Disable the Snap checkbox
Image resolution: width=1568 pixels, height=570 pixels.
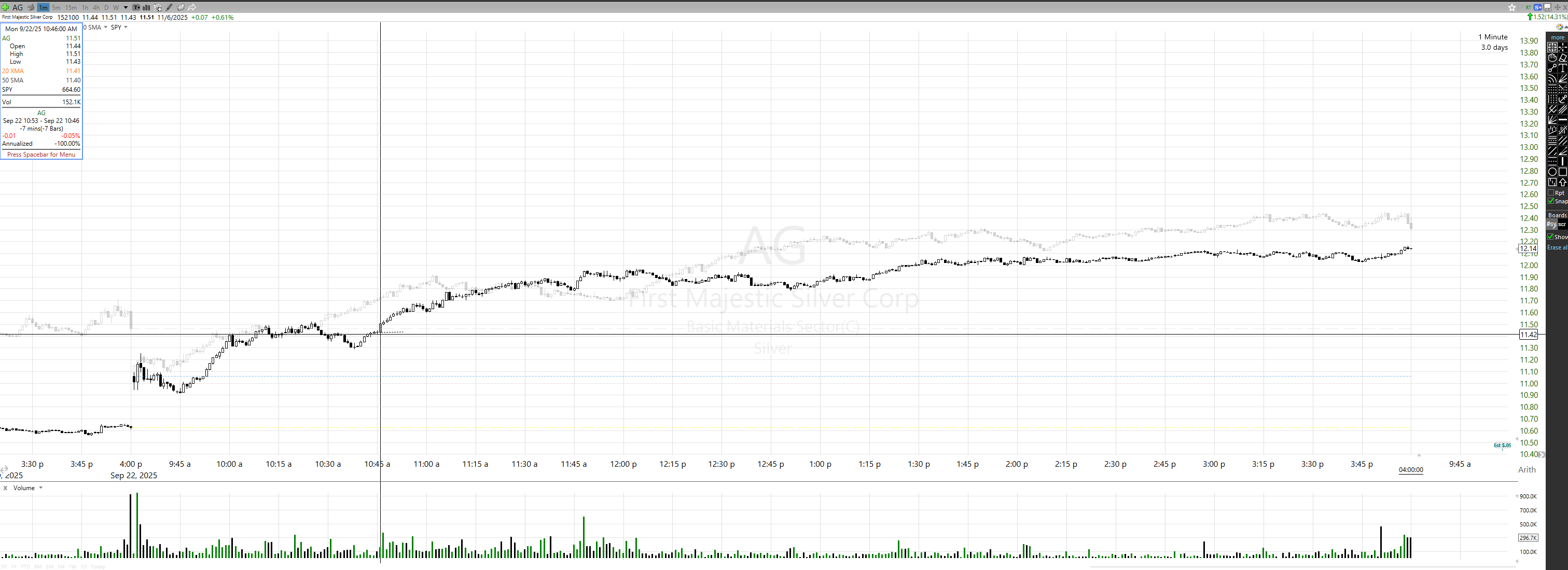(x=1551, y=201)
